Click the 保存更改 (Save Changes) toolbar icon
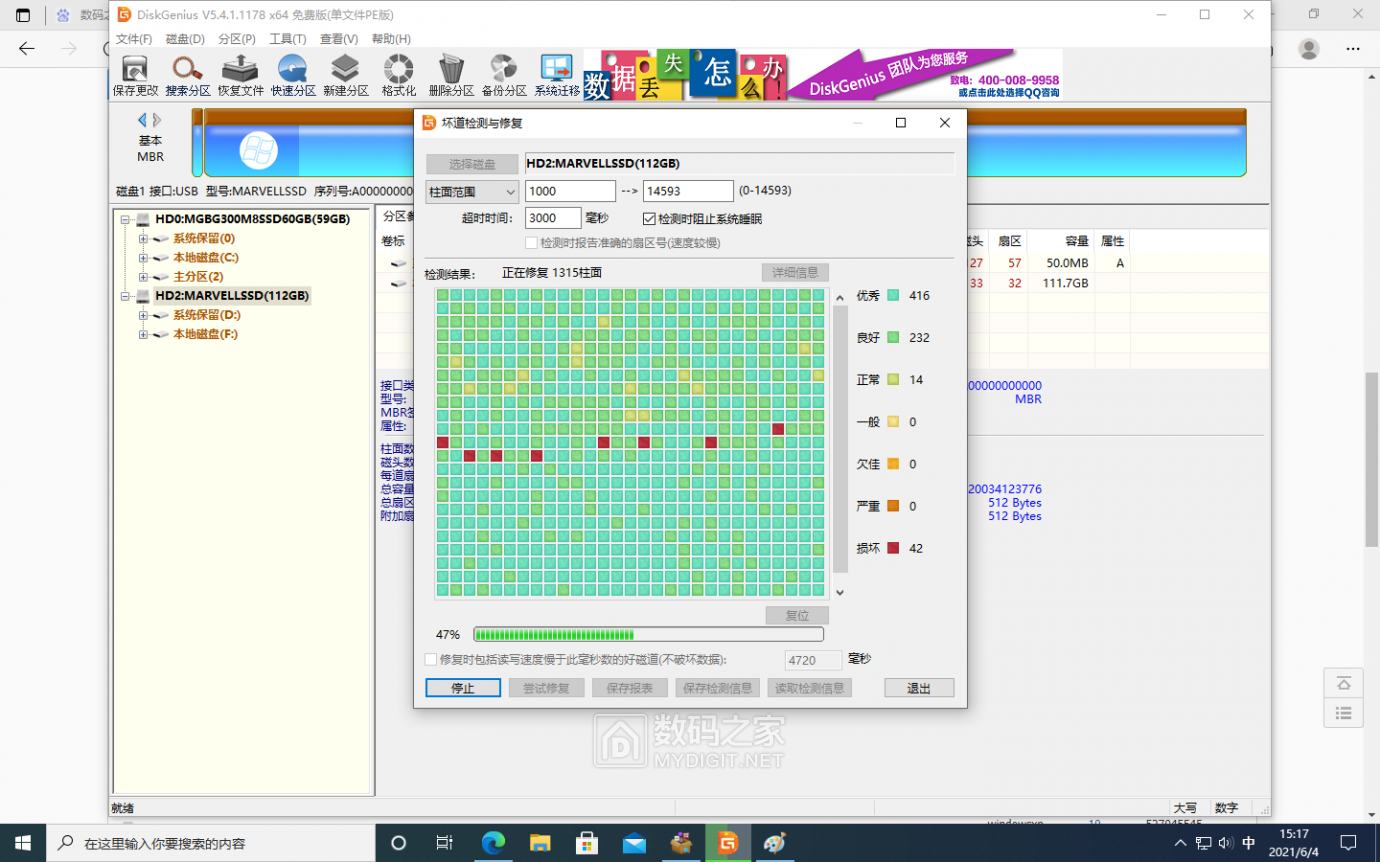 pos(135,76)
